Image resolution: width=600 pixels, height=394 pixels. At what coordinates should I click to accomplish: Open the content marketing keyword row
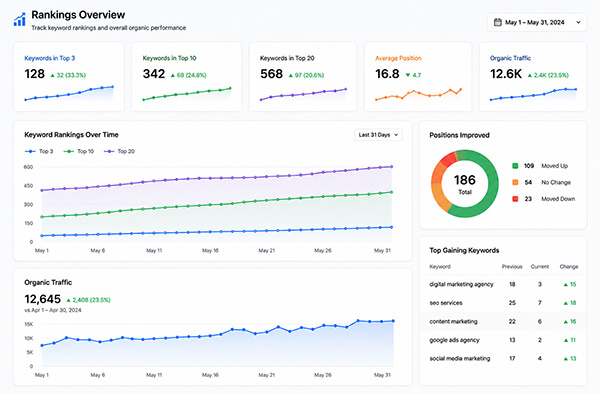point(503,321)
